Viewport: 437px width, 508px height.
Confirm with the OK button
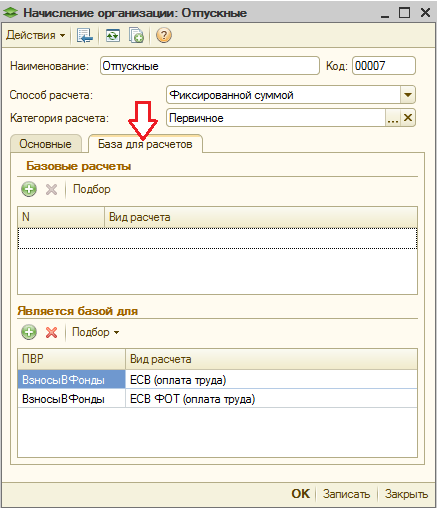(x=300, y=494)
